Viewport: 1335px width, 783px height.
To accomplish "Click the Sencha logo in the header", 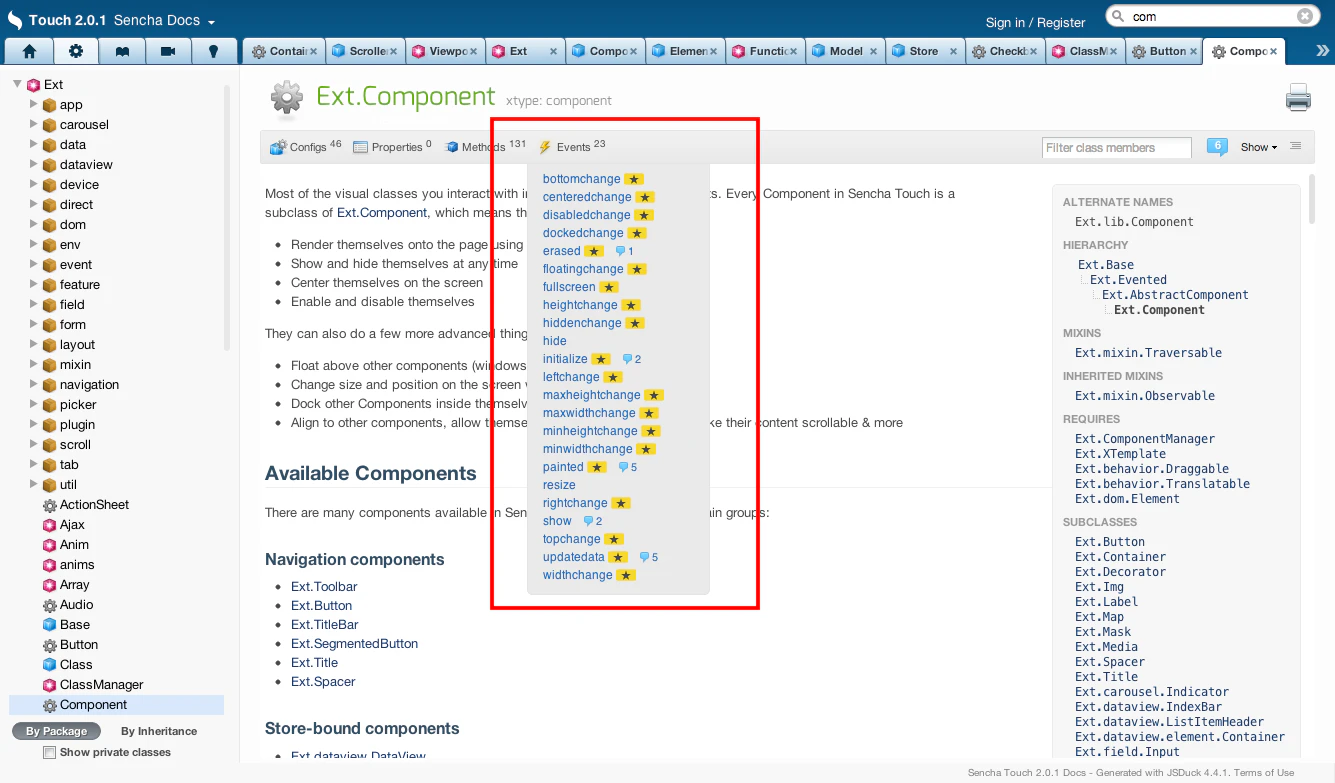I will click(x=15, y=19).
